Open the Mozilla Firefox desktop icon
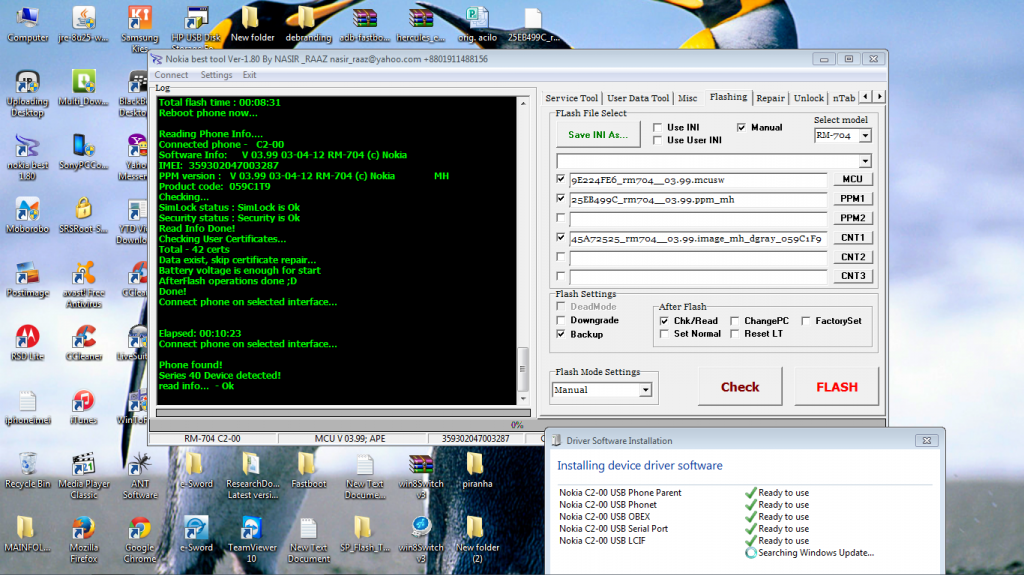 (83, 528)
